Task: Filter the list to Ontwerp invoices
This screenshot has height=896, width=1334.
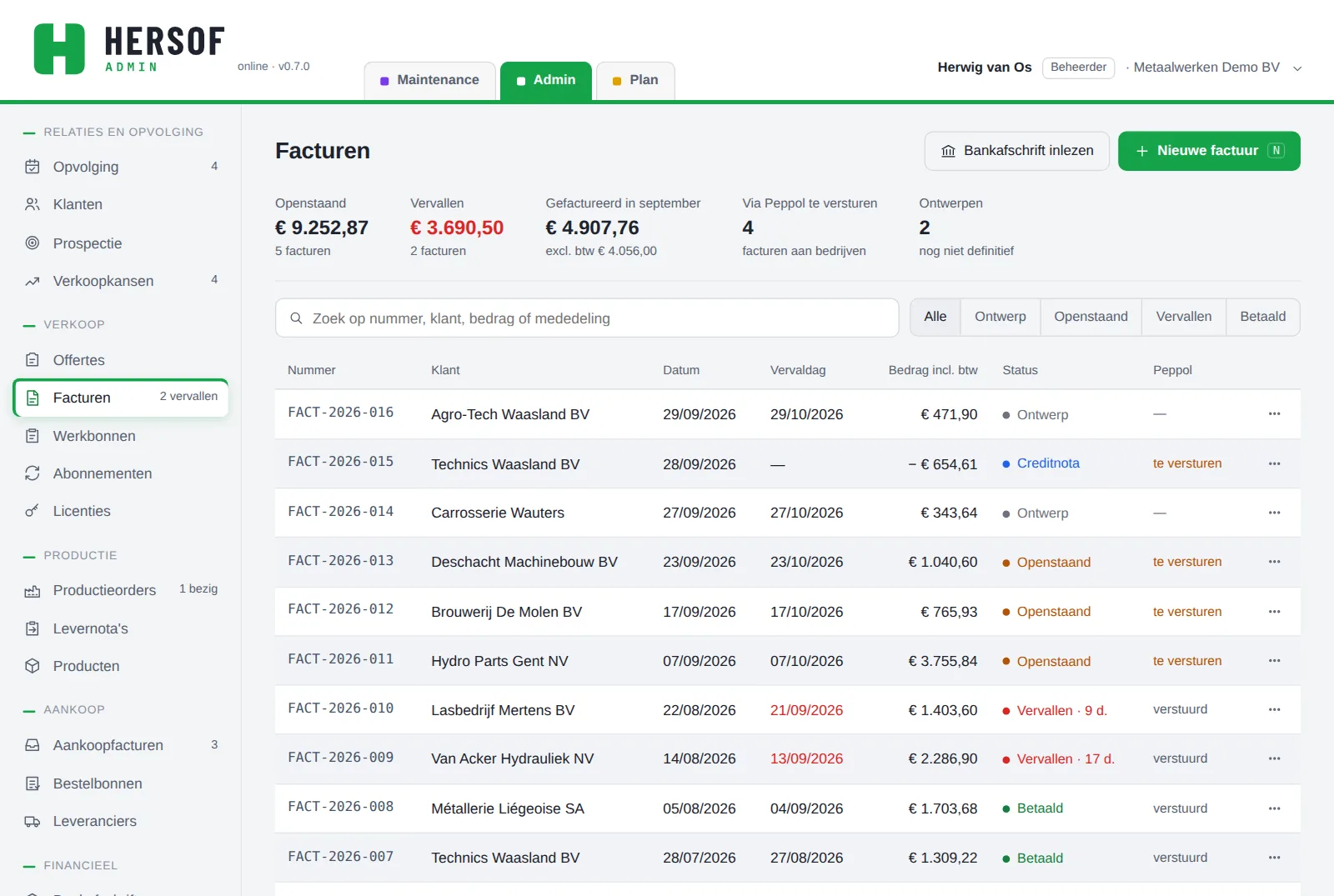Action: [x=1000, y=317]
